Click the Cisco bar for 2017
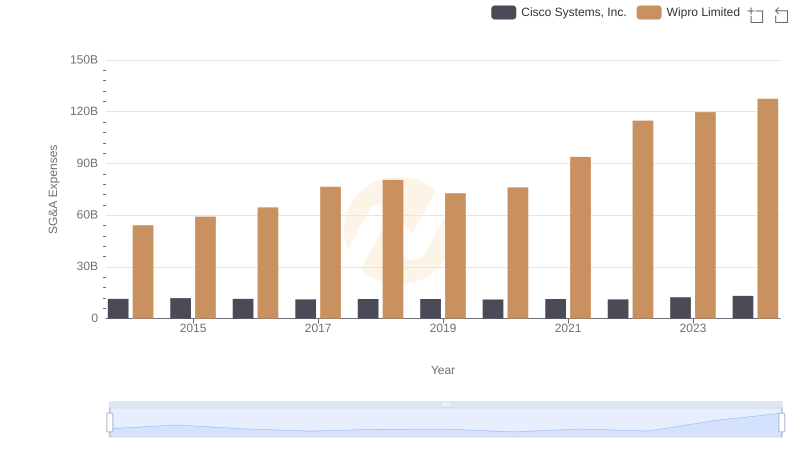Viewport: 800px width, 461px height. (x=306, y=309)
